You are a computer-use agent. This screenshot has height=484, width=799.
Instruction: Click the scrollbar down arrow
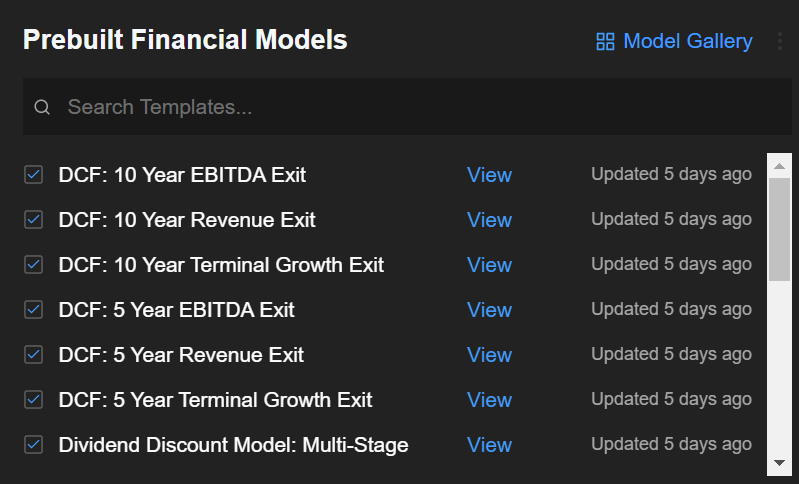779,463
